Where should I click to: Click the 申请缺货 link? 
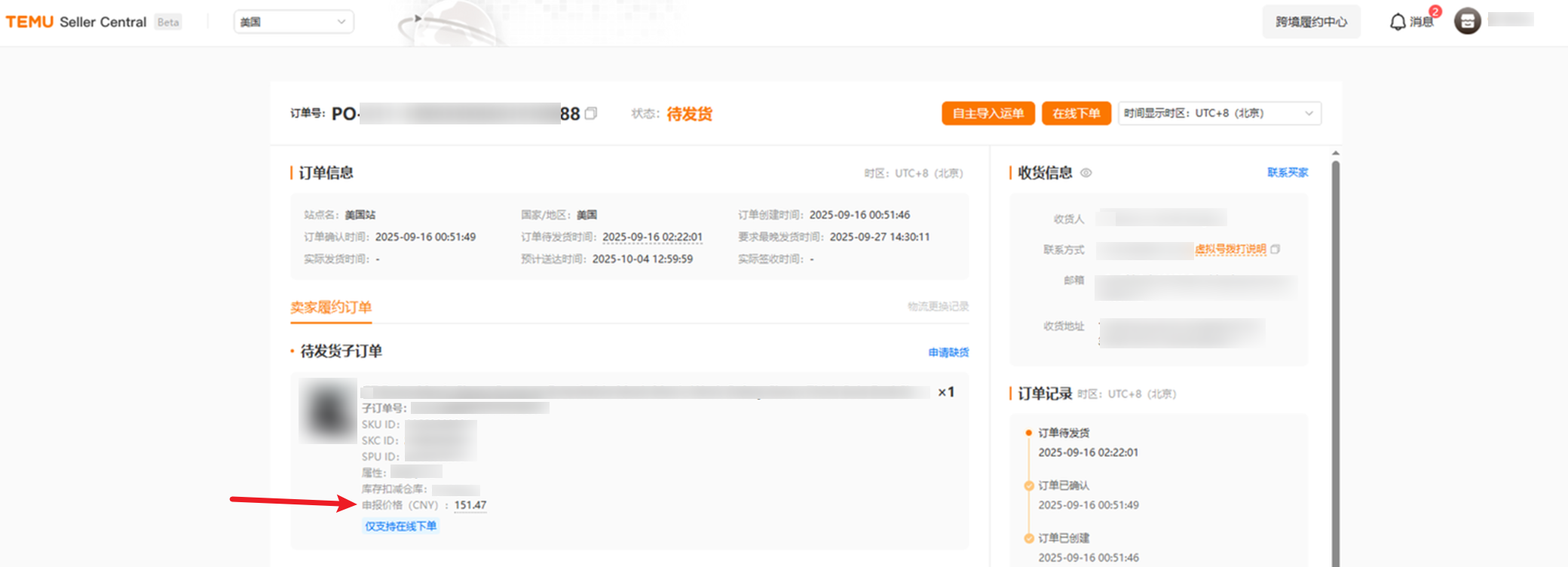pos(948,352)
